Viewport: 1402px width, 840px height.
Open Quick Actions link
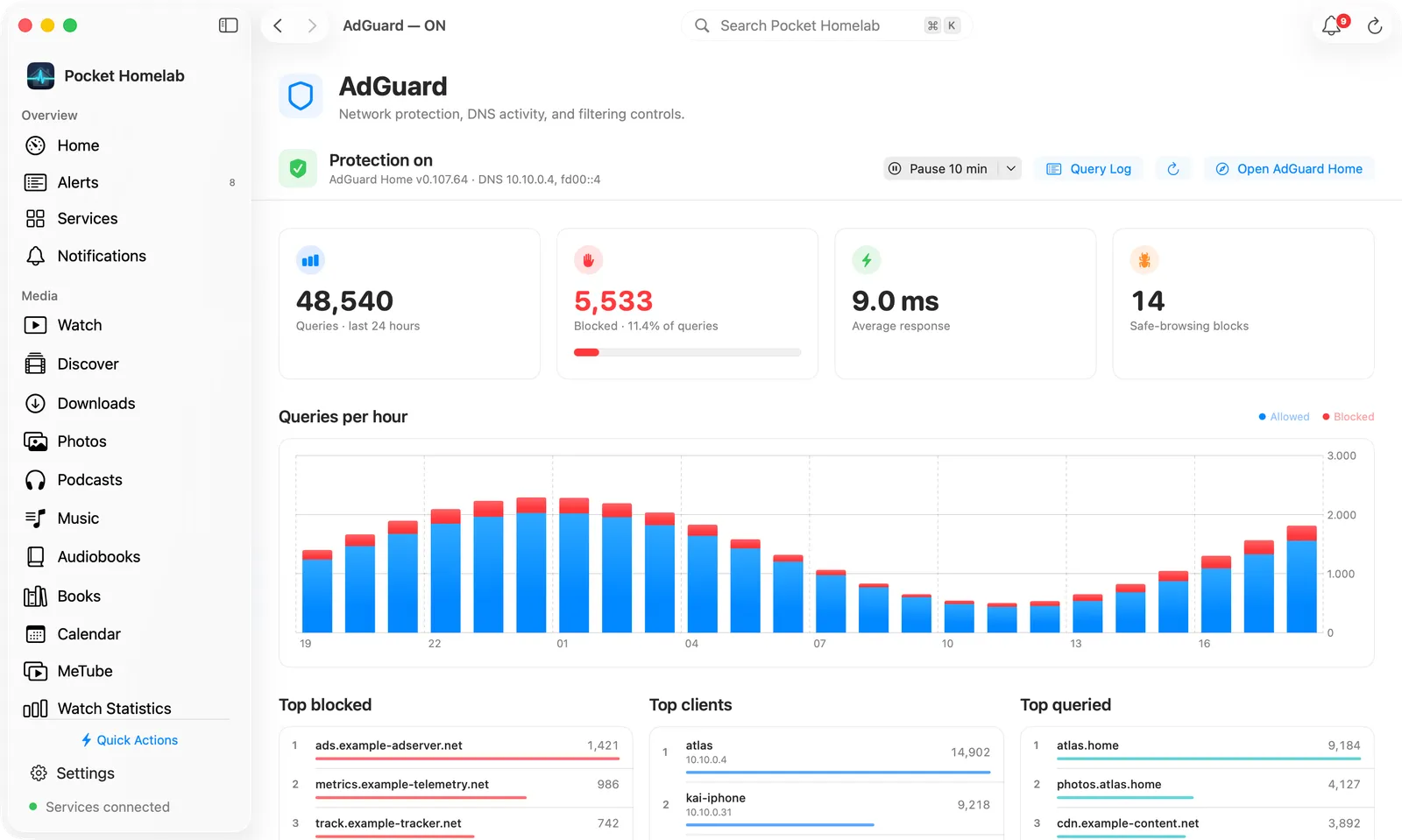coord(129,740)
